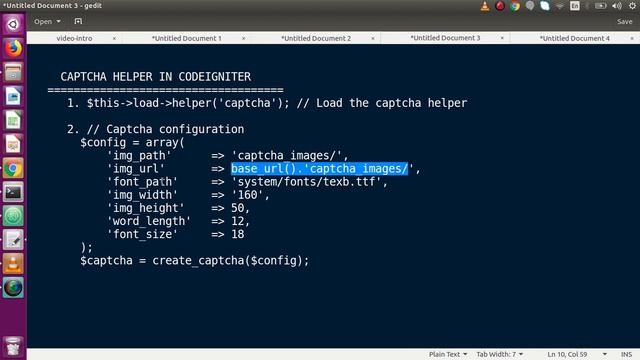640x360 pixels.
Task: Click the '160' img_width value
Action: 247,195
